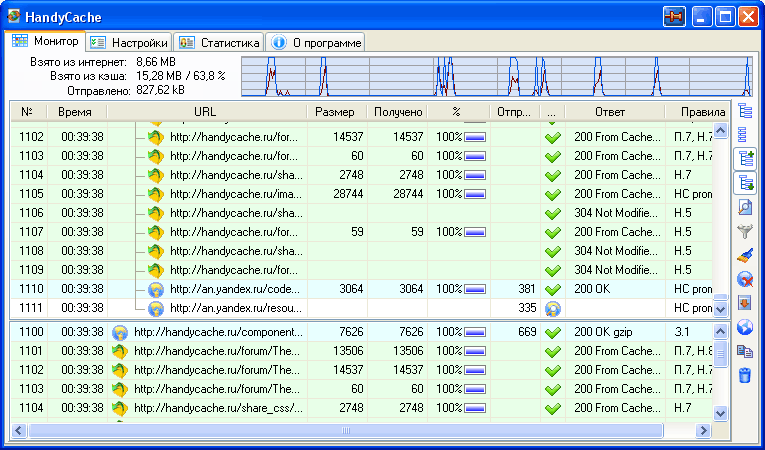
Task: Click green checkmark in lower row 1103
Action: pos(552,389)
